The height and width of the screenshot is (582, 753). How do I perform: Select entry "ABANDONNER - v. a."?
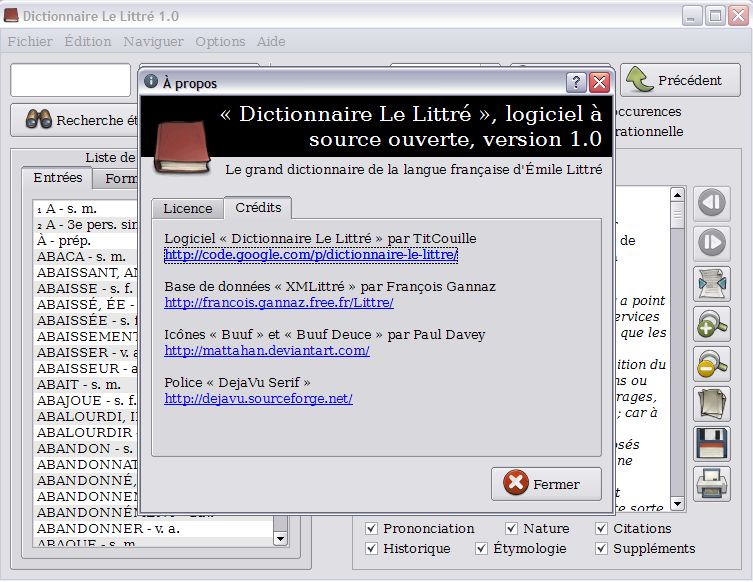tap(154, 529)
